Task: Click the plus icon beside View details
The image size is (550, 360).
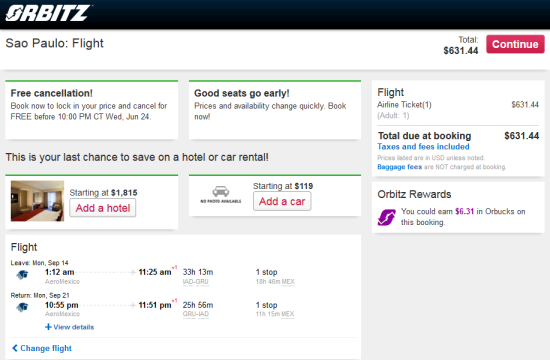Action: [x=48, y=327]
